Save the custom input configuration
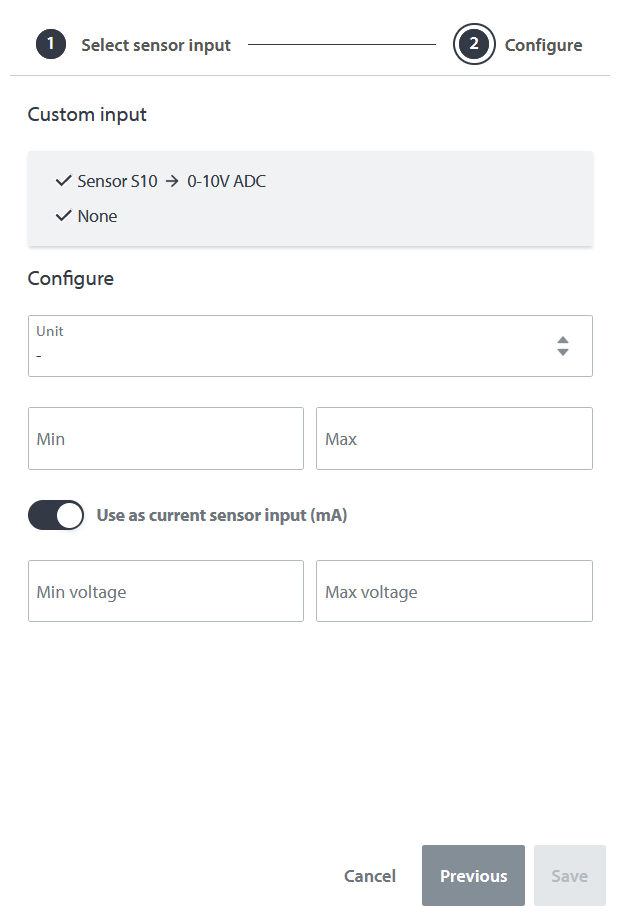Viewport: 621px width, 917px height. pos(570,876)
